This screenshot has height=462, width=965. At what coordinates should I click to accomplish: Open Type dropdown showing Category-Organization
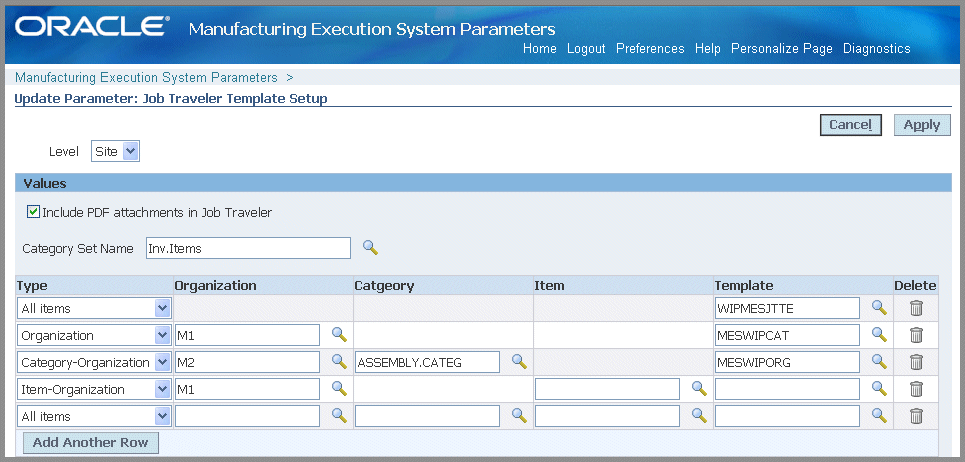pyautogui.click(x=94, y=362)
